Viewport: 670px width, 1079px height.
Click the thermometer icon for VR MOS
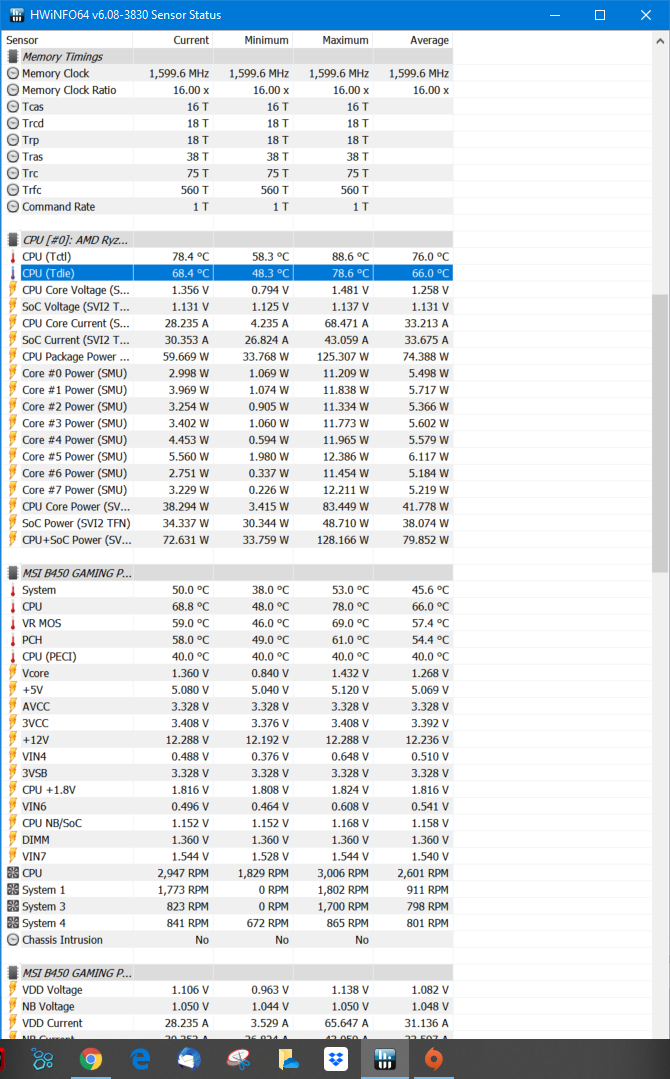click(x=12, y=623)
